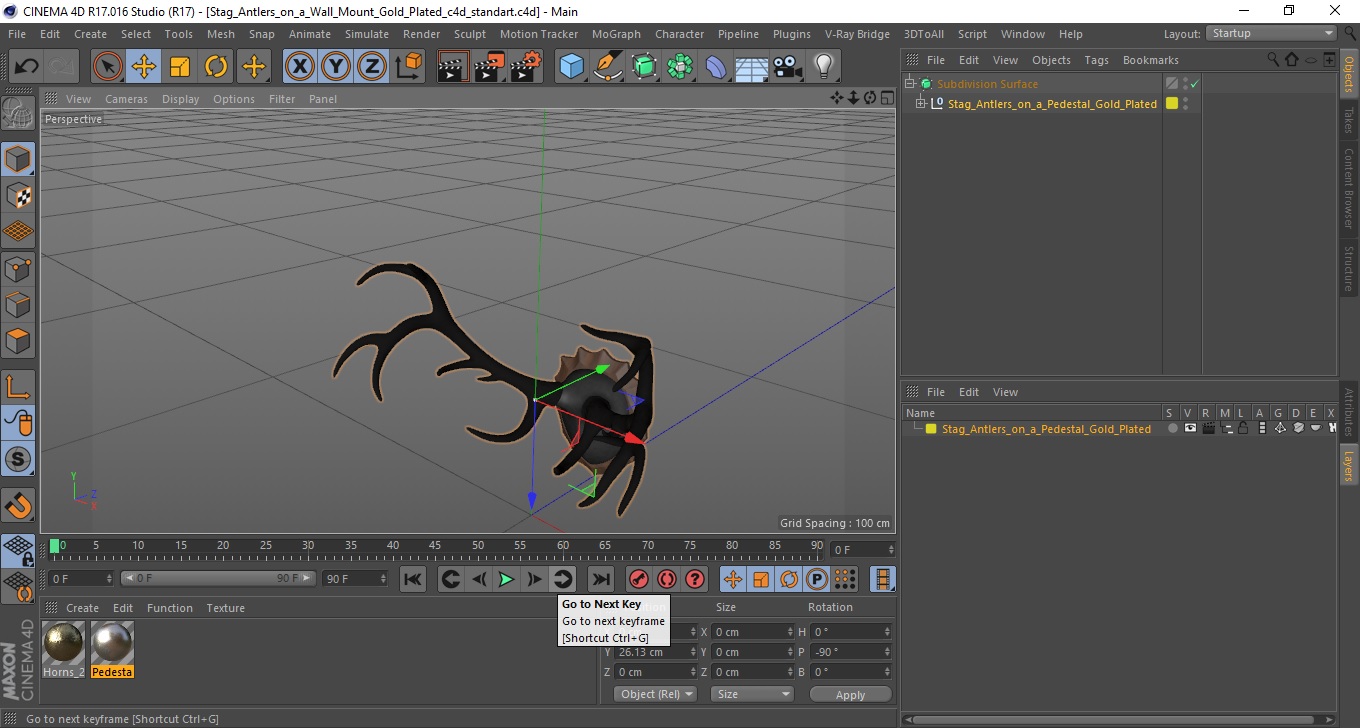Click the Position Y field showing 26.13 cm
This screenshot has width=1360, height=728.
coord(653,652)
